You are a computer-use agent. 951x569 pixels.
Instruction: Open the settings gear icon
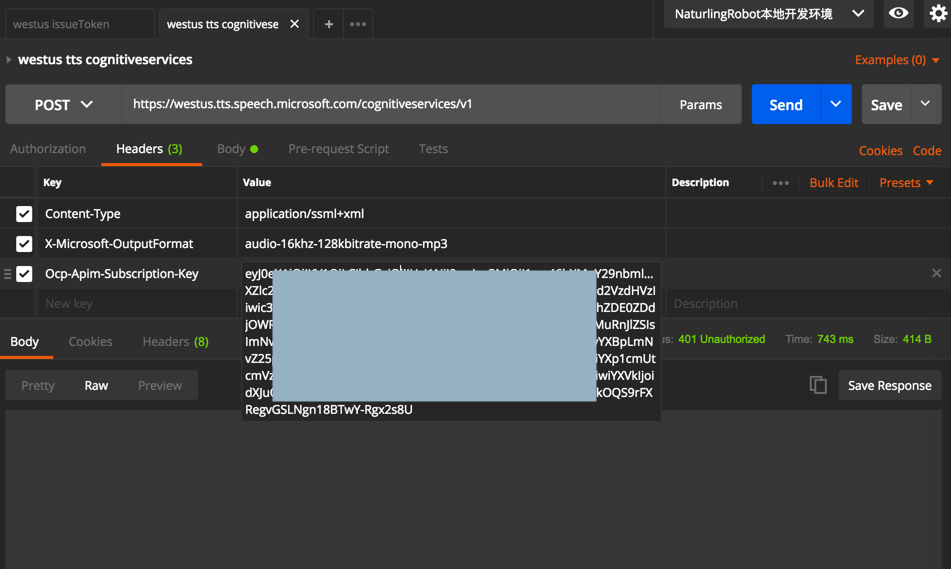[938, 14]
